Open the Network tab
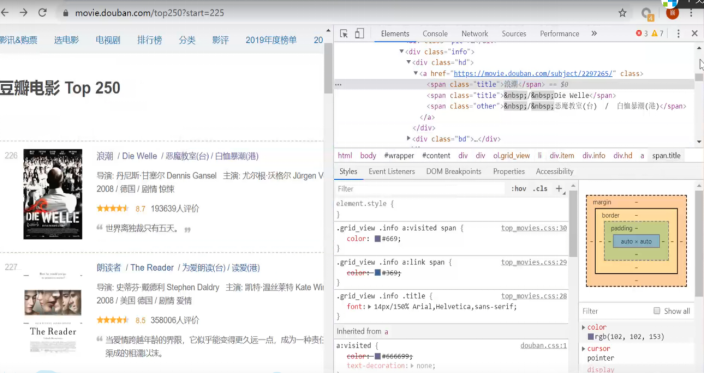 click(x=475, y=34)
